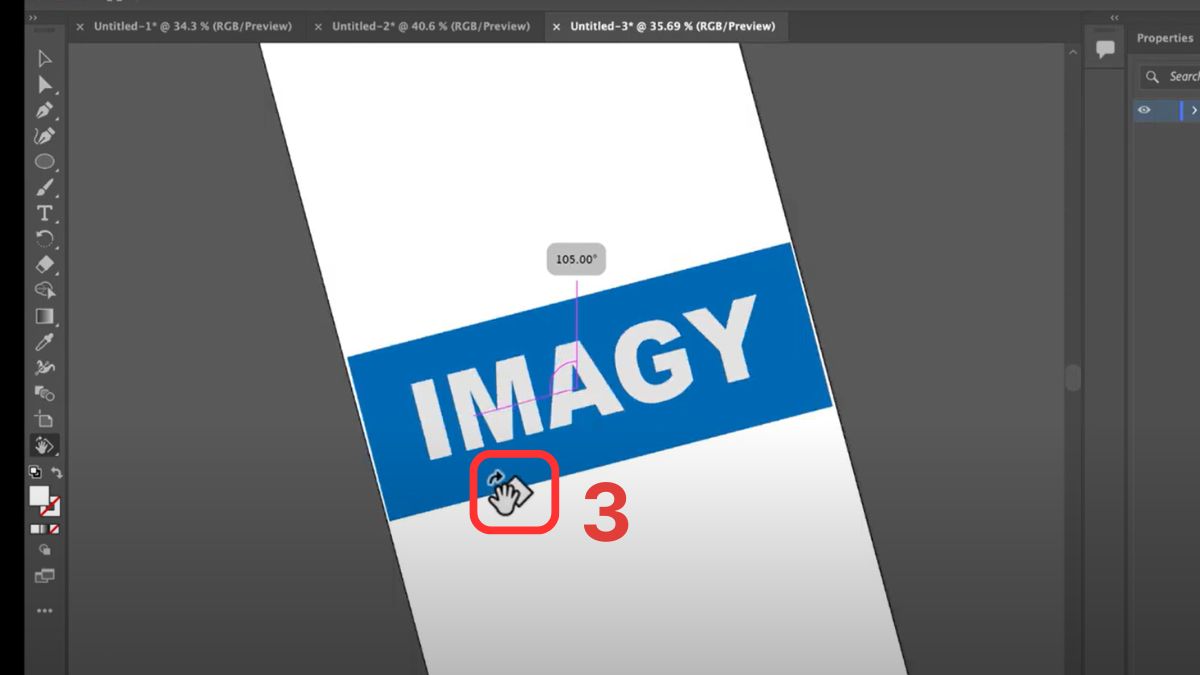
Task: Select the Shape Builder tool
Action: [44, 290]
